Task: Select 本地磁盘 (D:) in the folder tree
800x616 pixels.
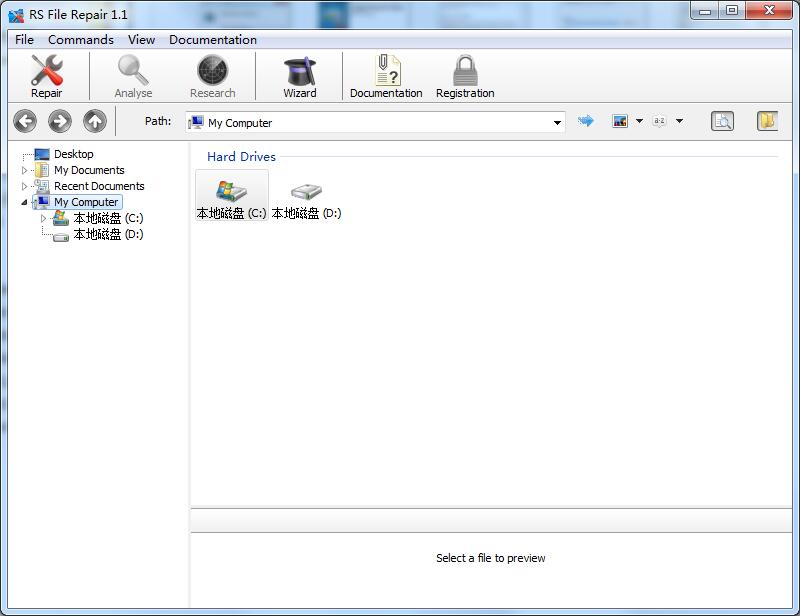Action: point(108,234)
